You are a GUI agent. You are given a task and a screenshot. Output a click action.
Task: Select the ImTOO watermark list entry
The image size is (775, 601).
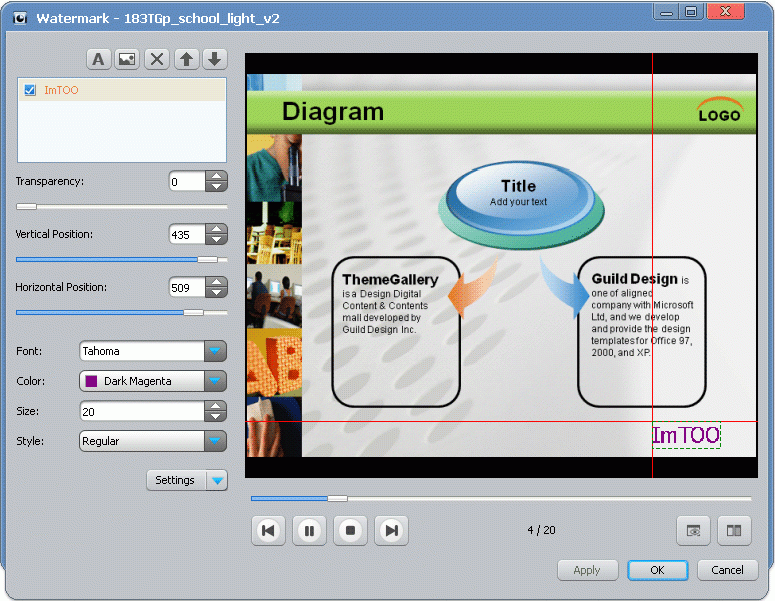122,90
